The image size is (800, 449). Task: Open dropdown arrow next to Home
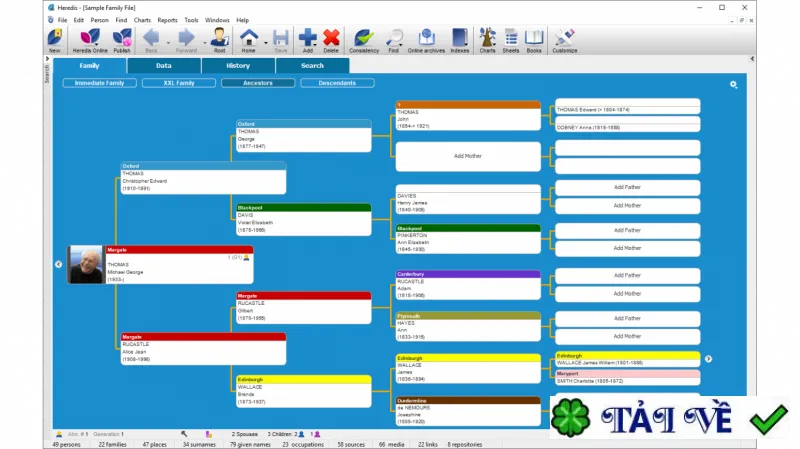pyautogui.click(x=266, y=43)
